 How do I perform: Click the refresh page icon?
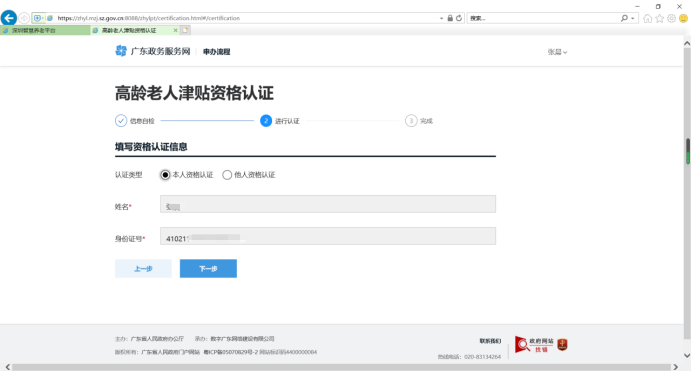[x=459, y=18]
